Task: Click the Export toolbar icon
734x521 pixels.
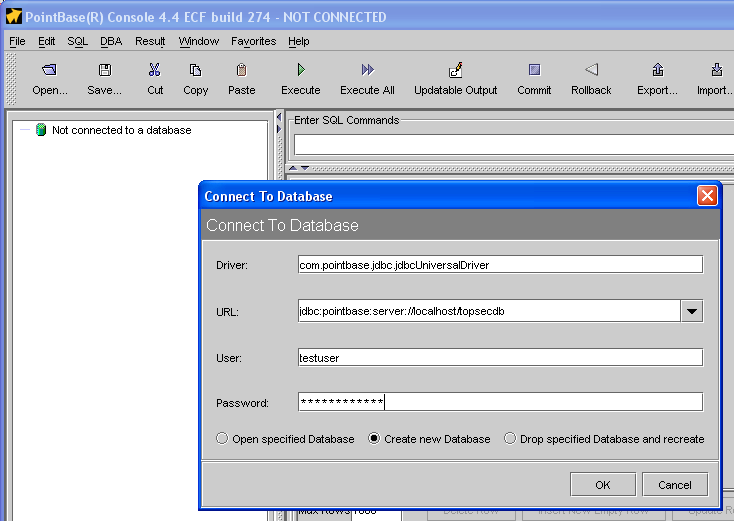Action: pos(658,70)
